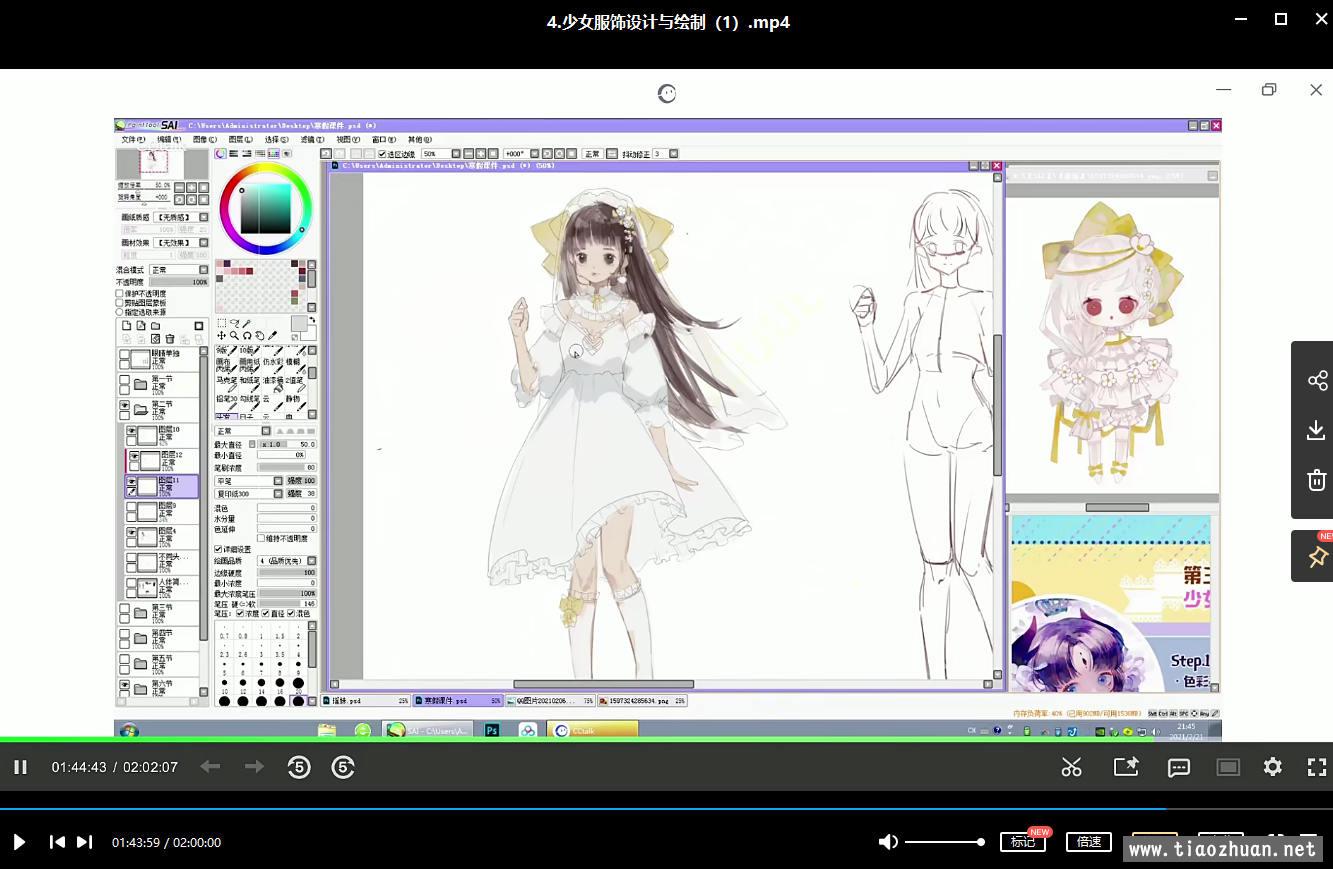Open the player settings gear
This screenshot has width=1333, height=869.
click(1272, 767)
